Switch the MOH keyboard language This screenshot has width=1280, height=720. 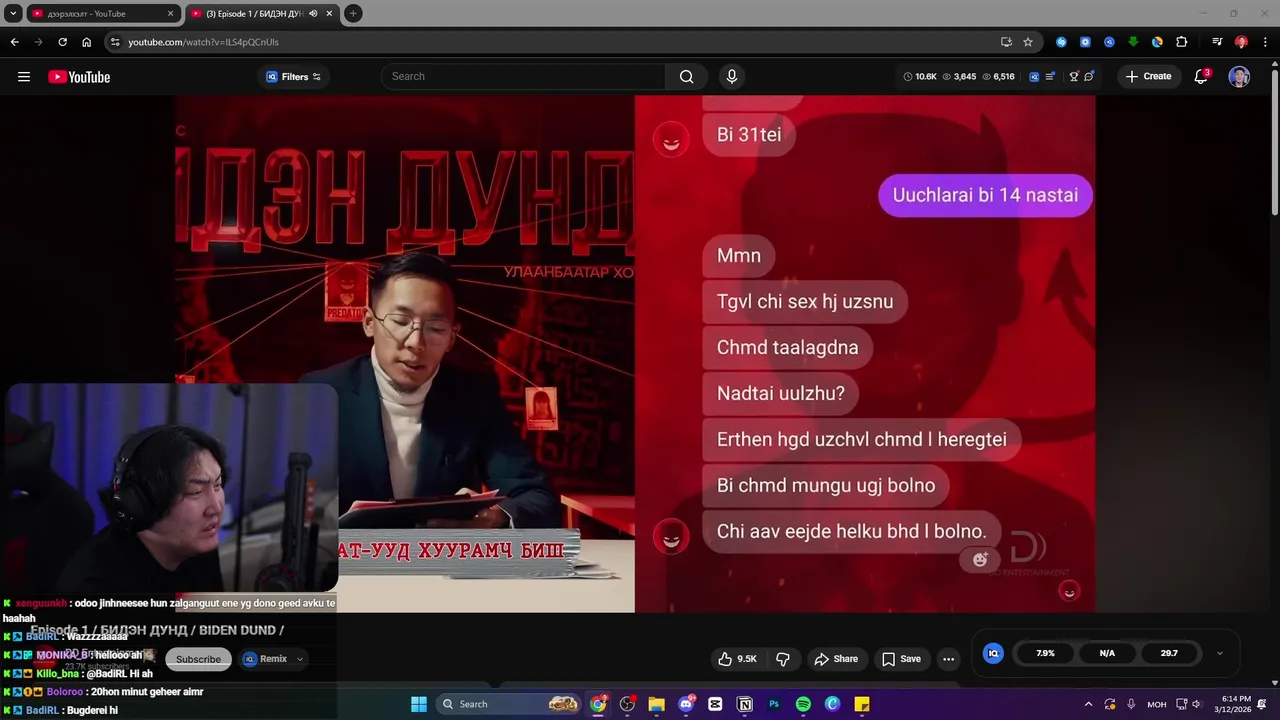1157,704
